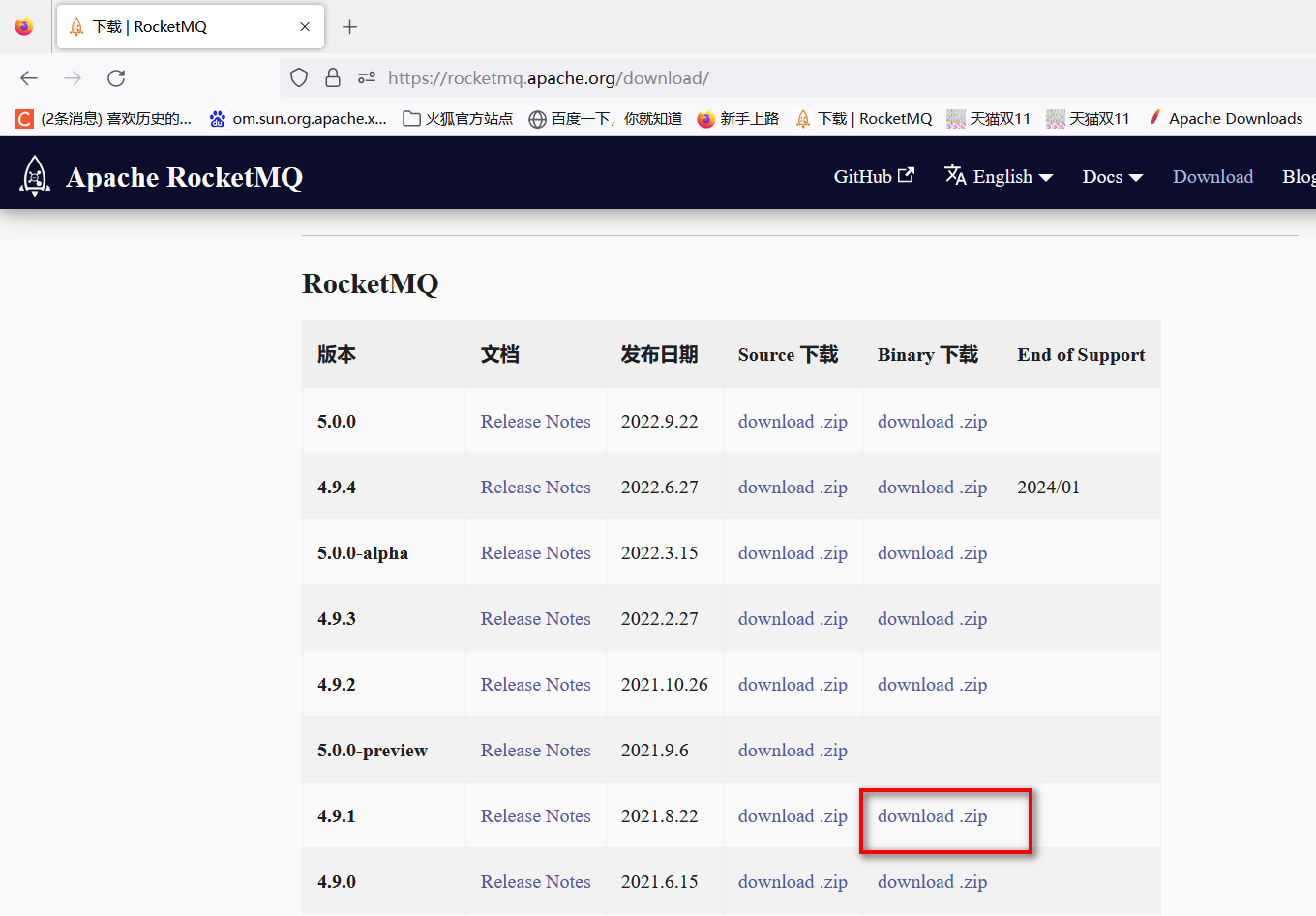
Task: Open the 下载 | RocketMQ bookmark
Action: (863, 119)
